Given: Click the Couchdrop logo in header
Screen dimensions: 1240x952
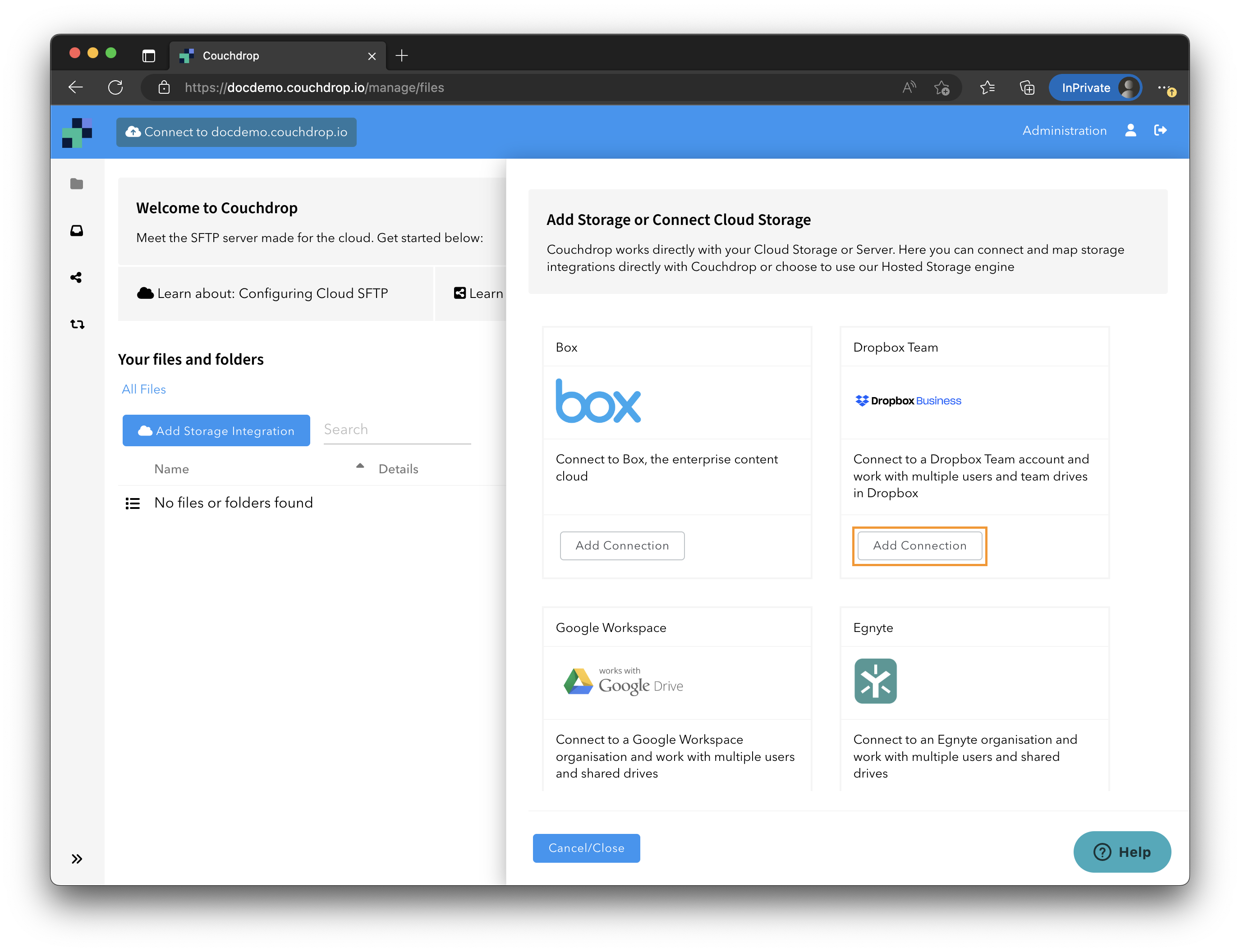Looking at the screenshot, I should pos(77,133).
